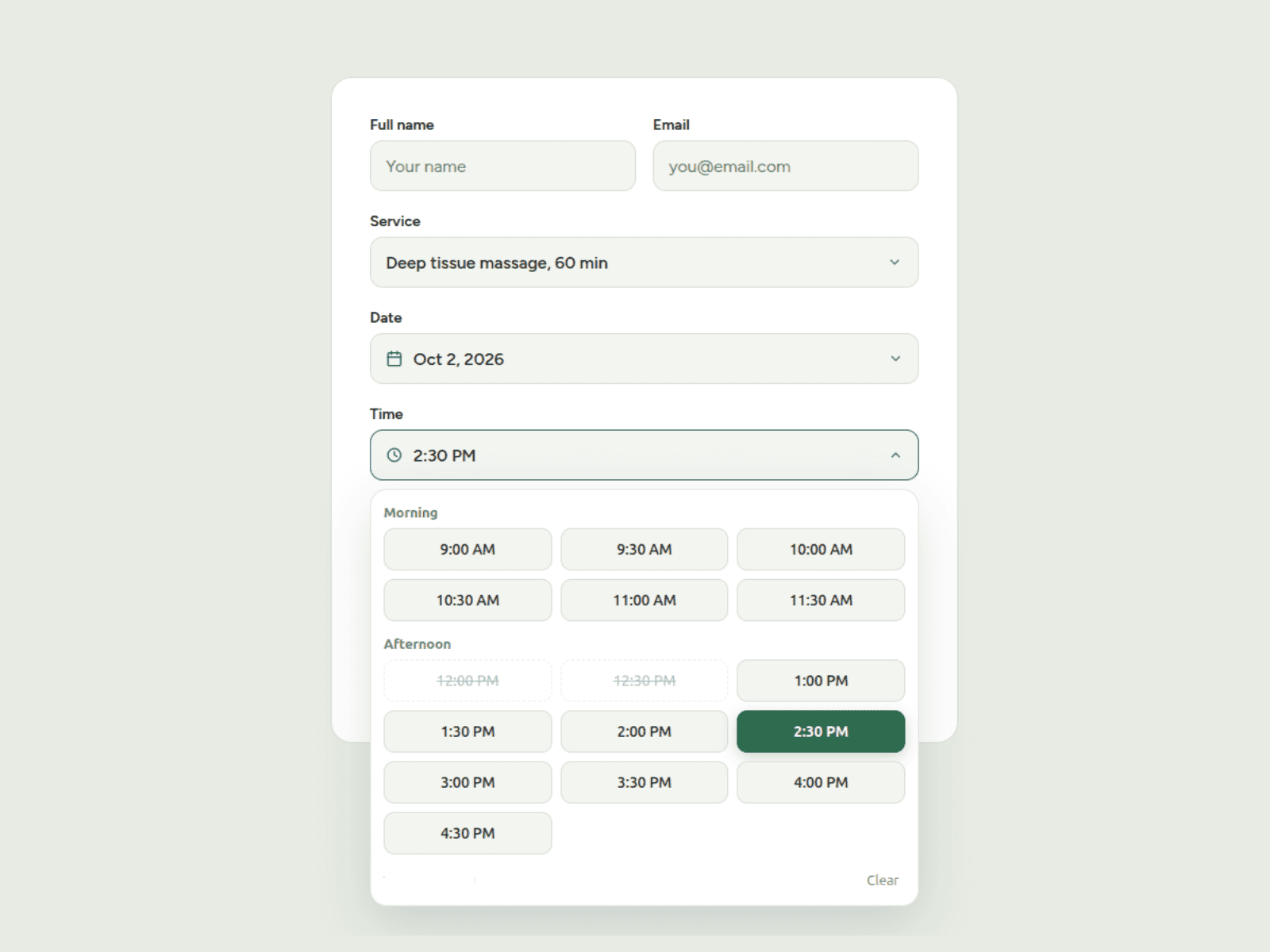Pick the 10:30 AM slot

click(x=468, y=600)
